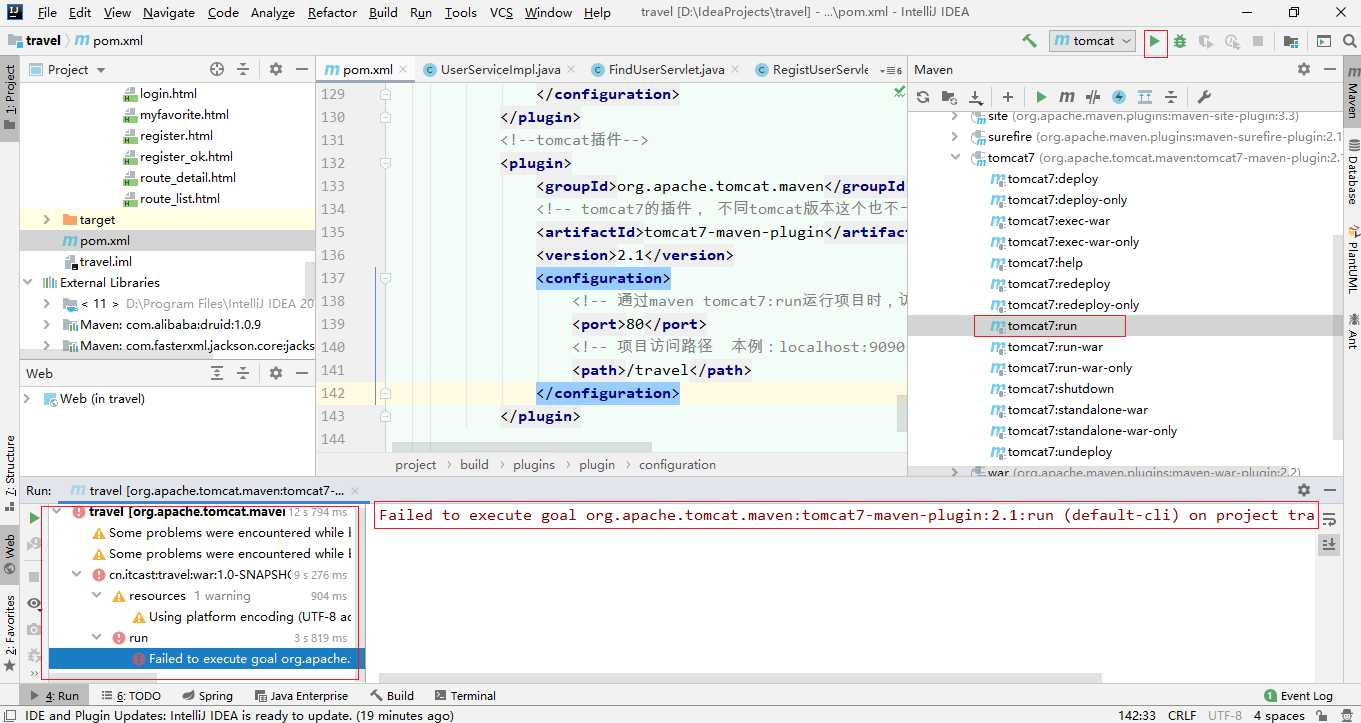Click the Build project hammer icon

pyautogui.click(x=1029, y=41)
